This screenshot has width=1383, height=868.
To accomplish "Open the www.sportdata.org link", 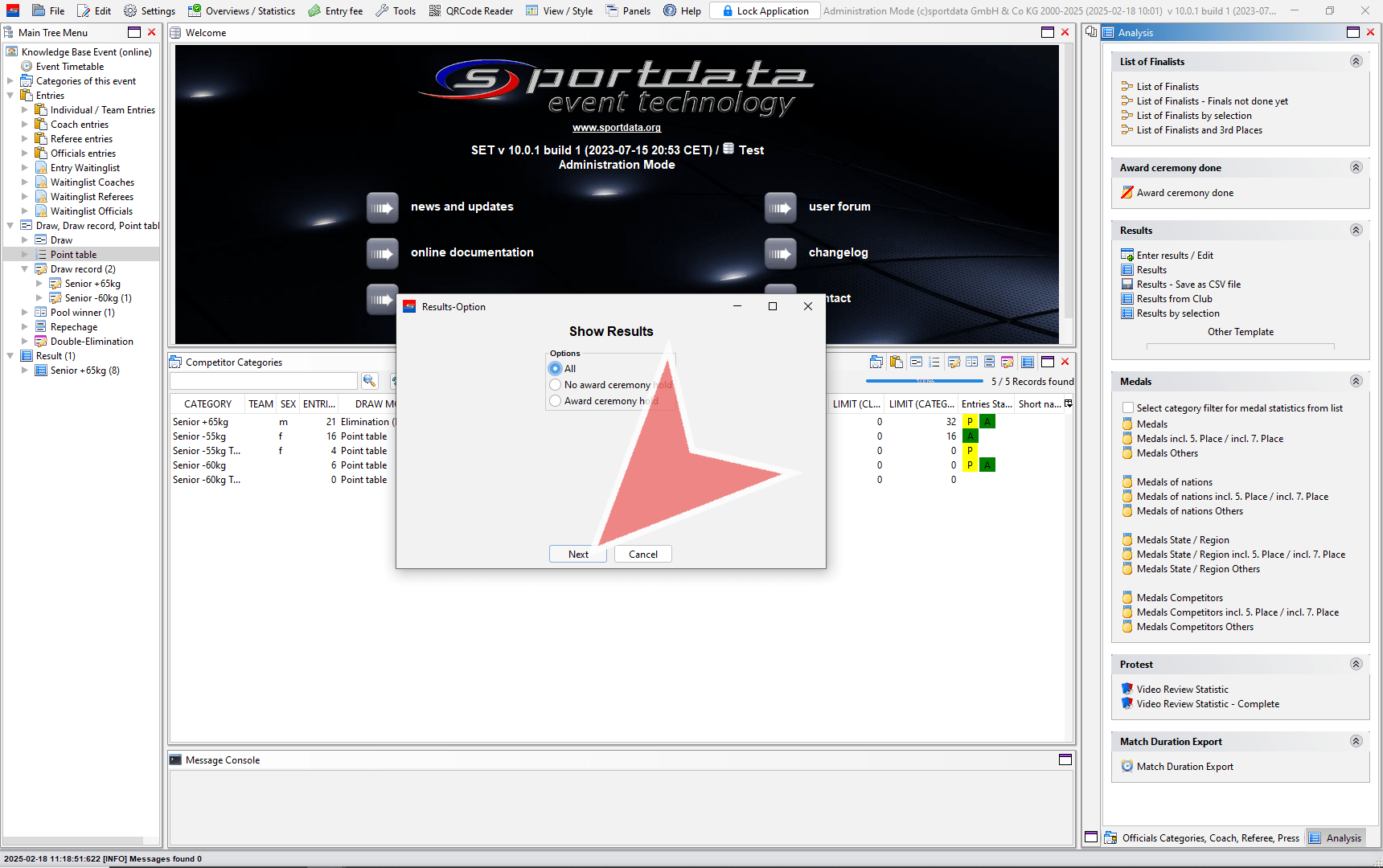I will (x=617, y=128).
